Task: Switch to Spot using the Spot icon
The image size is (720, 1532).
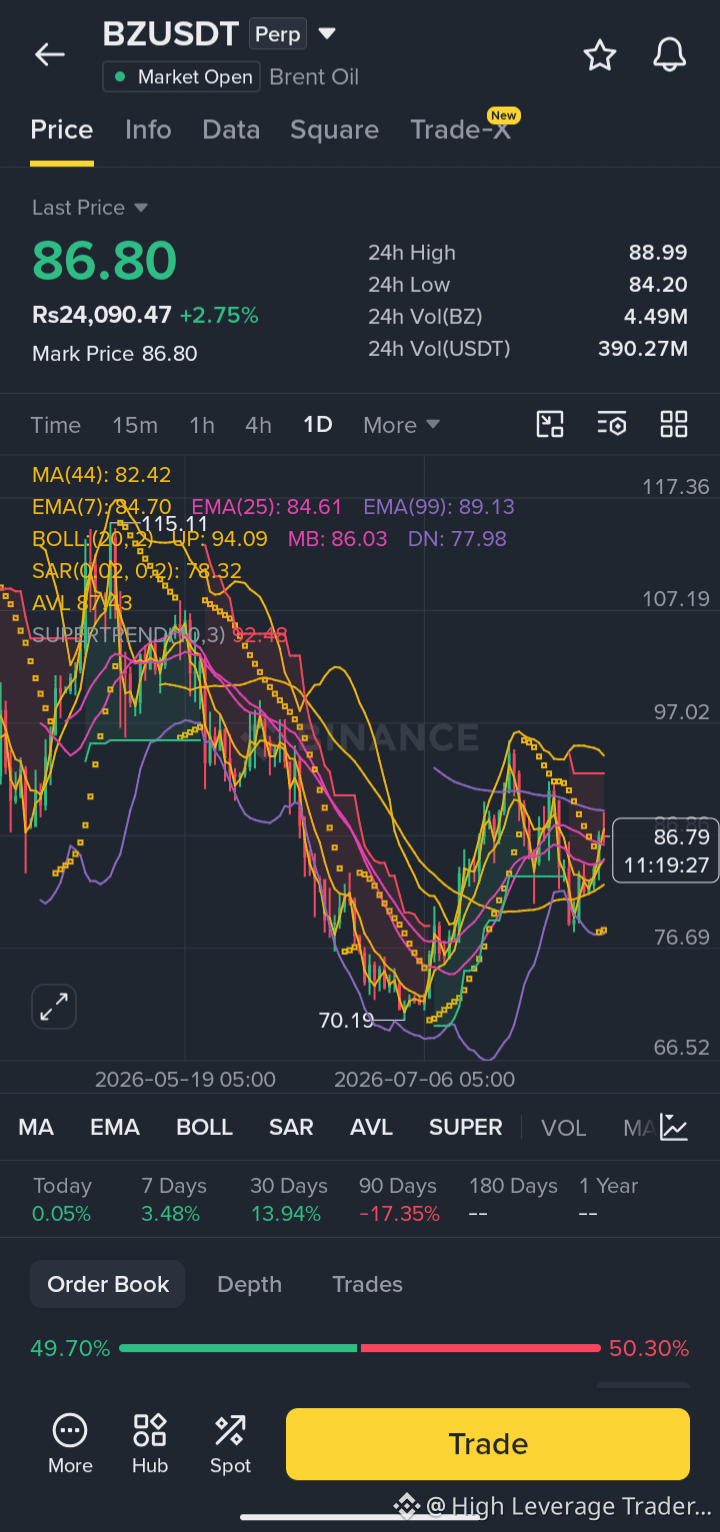Action: (x=230, y=1444)
